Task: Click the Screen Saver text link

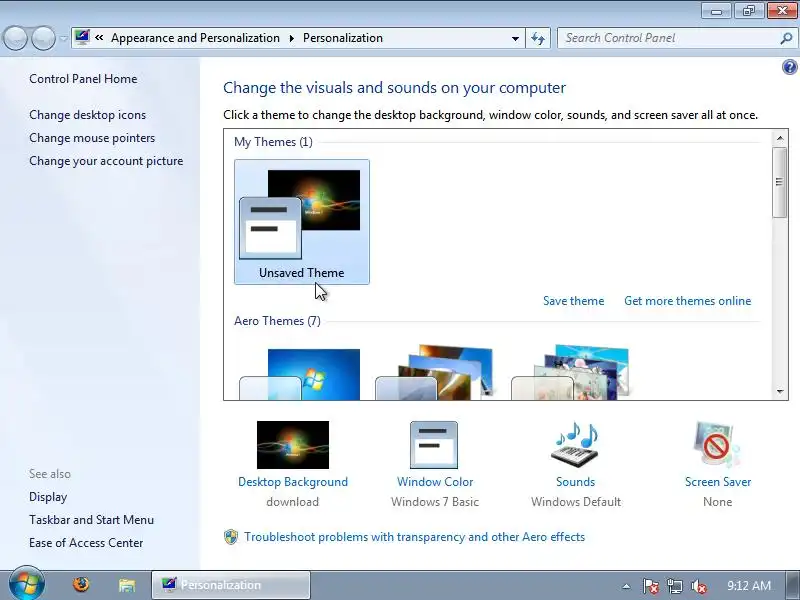Action: click(718, 482)
